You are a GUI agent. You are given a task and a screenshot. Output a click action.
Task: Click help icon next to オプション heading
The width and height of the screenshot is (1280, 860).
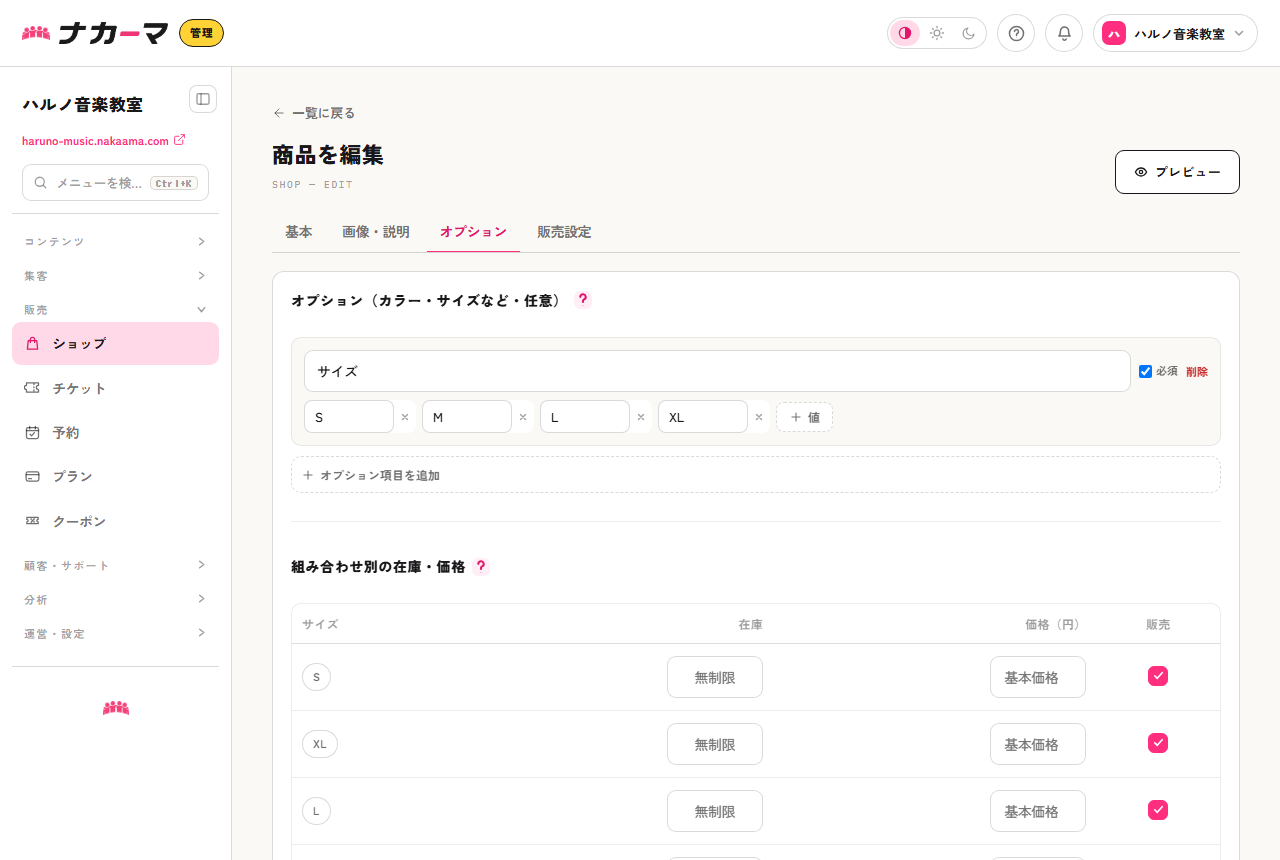pos(583,299)
